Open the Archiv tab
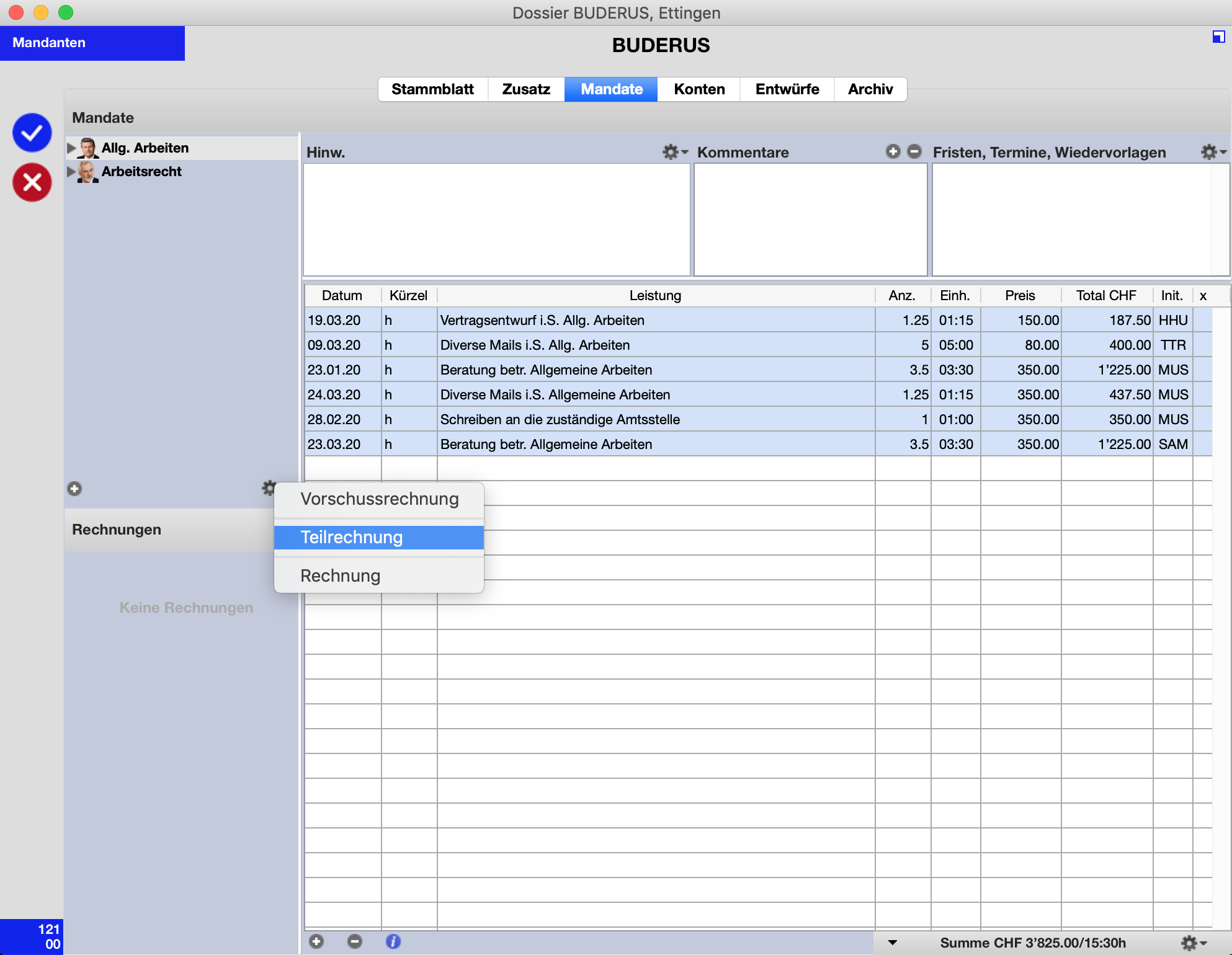 point(870,89)
